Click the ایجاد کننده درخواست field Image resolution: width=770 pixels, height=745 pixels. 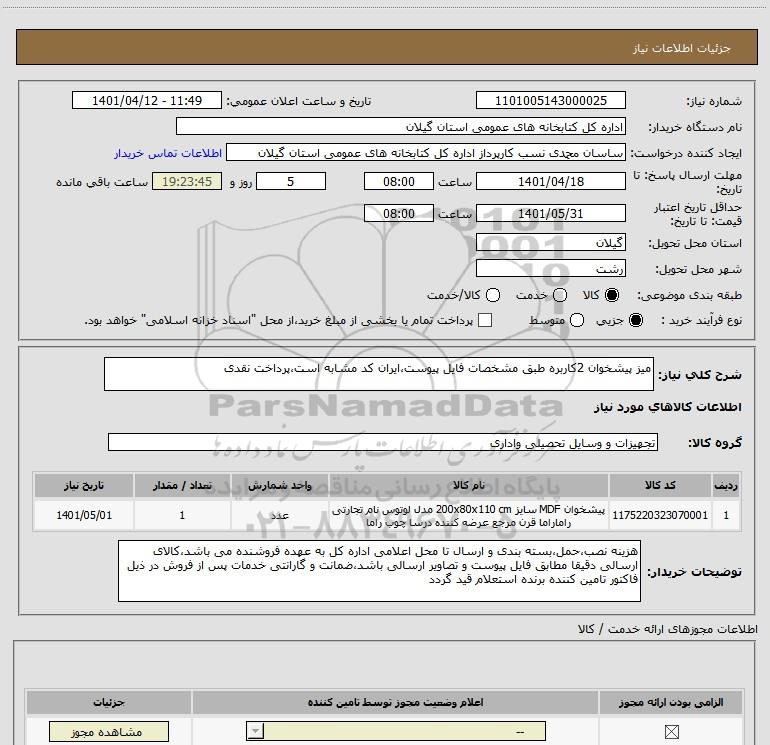[x=426, y=153]
